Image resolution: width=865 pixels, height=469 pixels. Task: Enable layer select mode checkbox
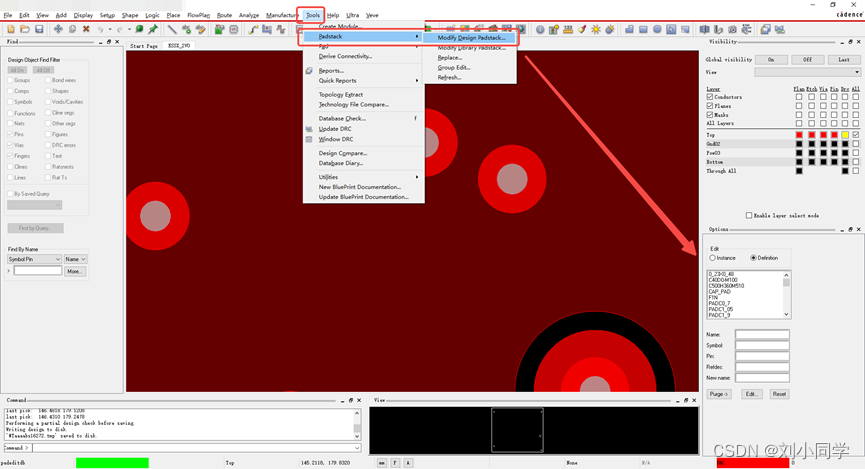point(749,215)
